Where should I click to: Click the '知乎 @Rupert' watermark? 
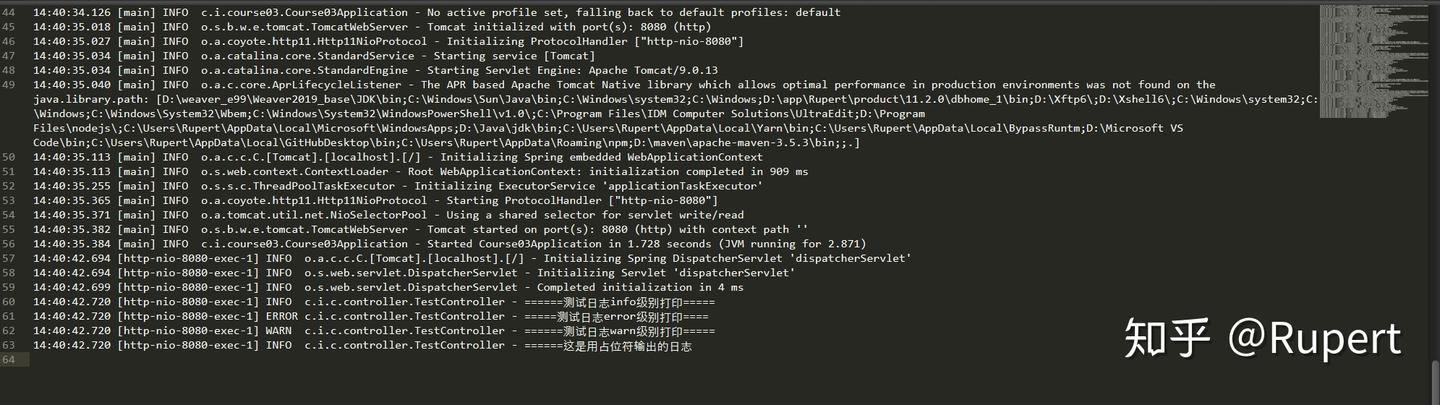pos(1262,338)
